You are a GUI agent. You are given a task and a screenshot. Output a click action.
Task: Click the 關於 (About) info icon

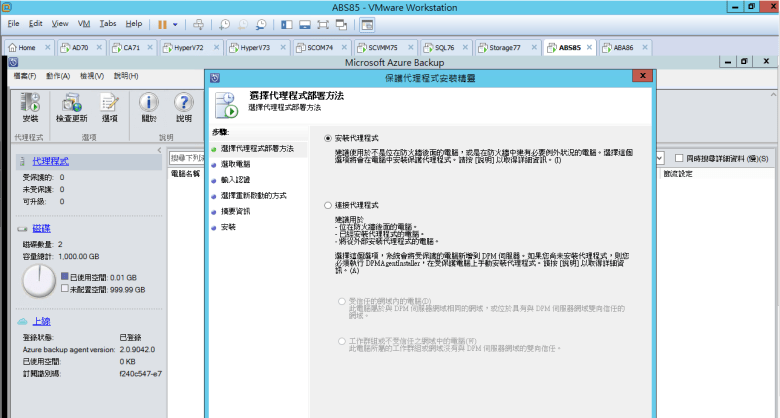pyautogui.click(x=149, y=105)
